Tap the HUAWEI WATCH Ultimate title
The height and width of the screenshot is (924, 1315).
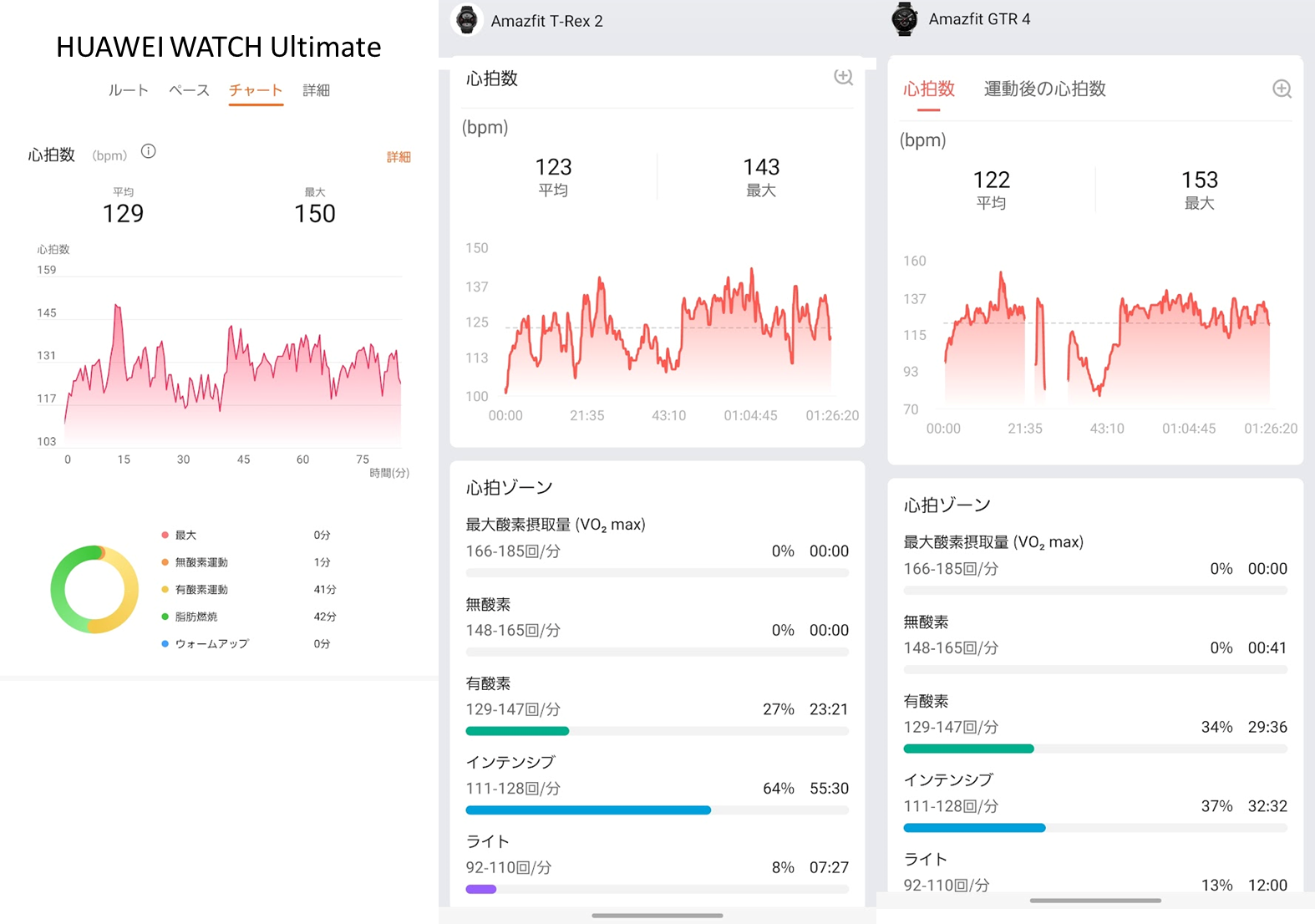[218, 47]
